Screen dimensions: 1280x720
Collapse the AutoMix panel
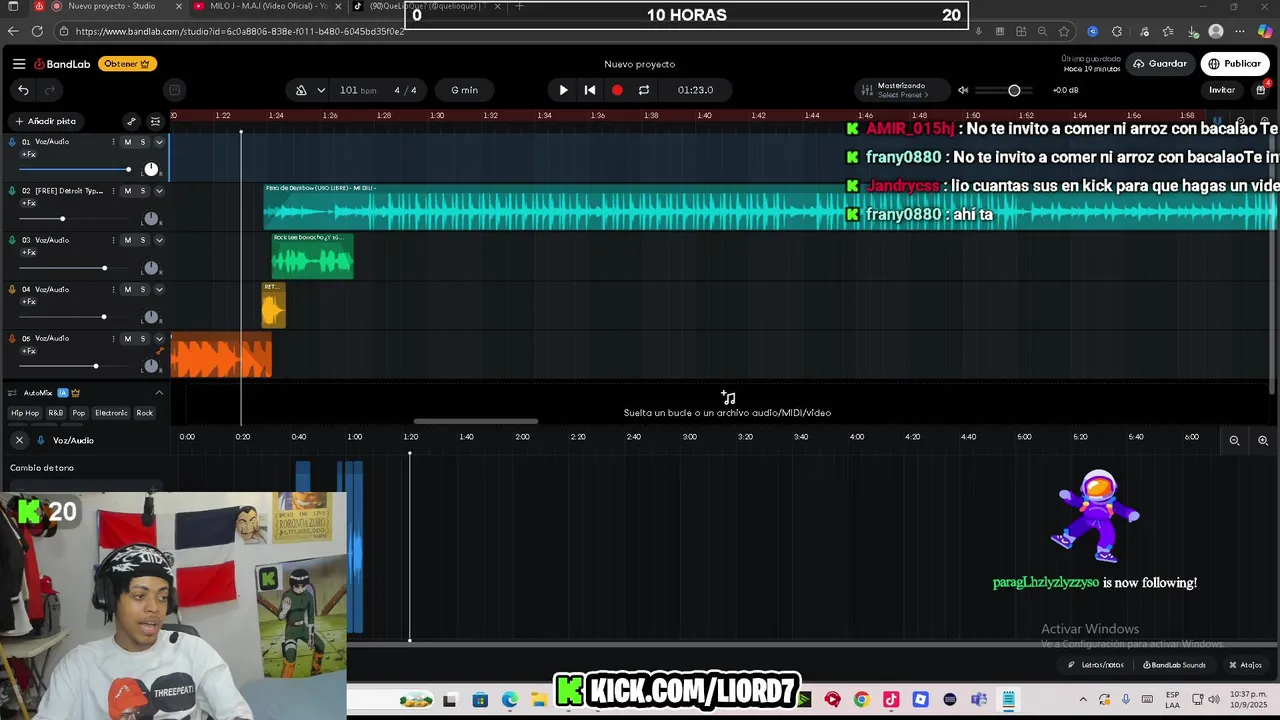coord(159,393)
